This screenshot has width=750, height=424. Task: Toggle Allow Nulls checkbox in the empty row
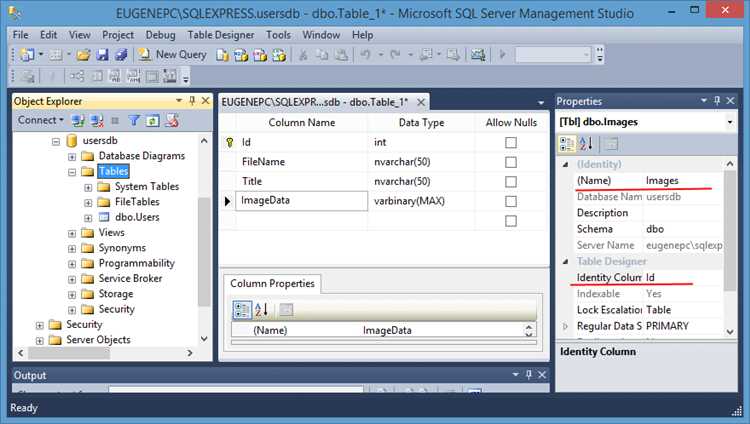[511, 221]
